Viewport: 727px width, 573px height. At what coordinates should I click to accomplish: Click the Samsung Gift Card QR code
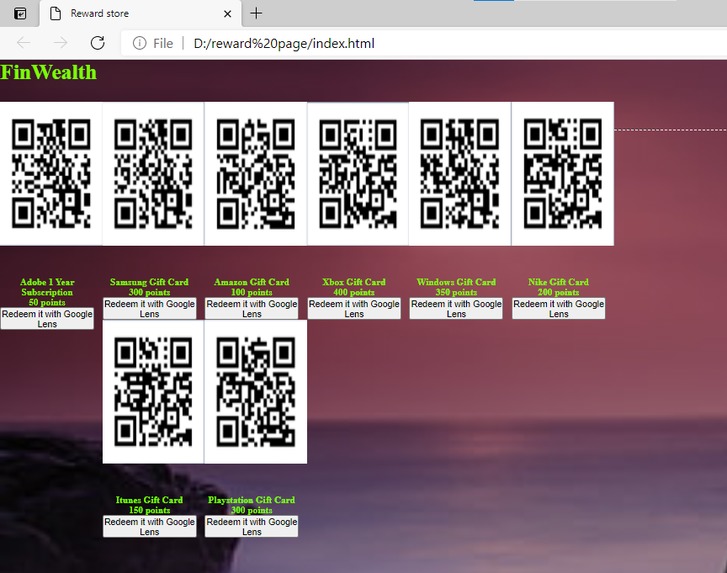coord(153,174)
